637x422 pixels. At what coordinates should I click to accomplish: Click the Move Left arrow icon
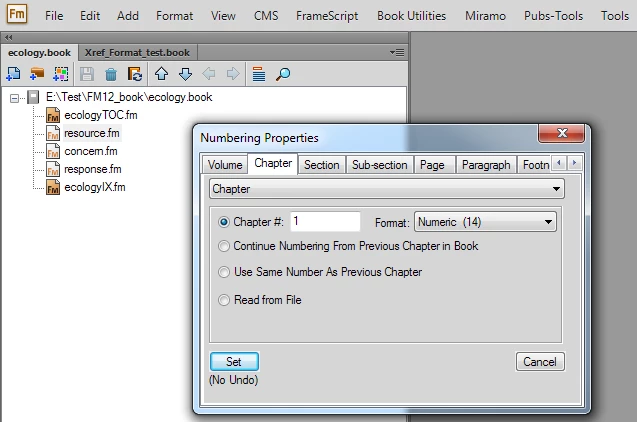(x=209, y=74)
